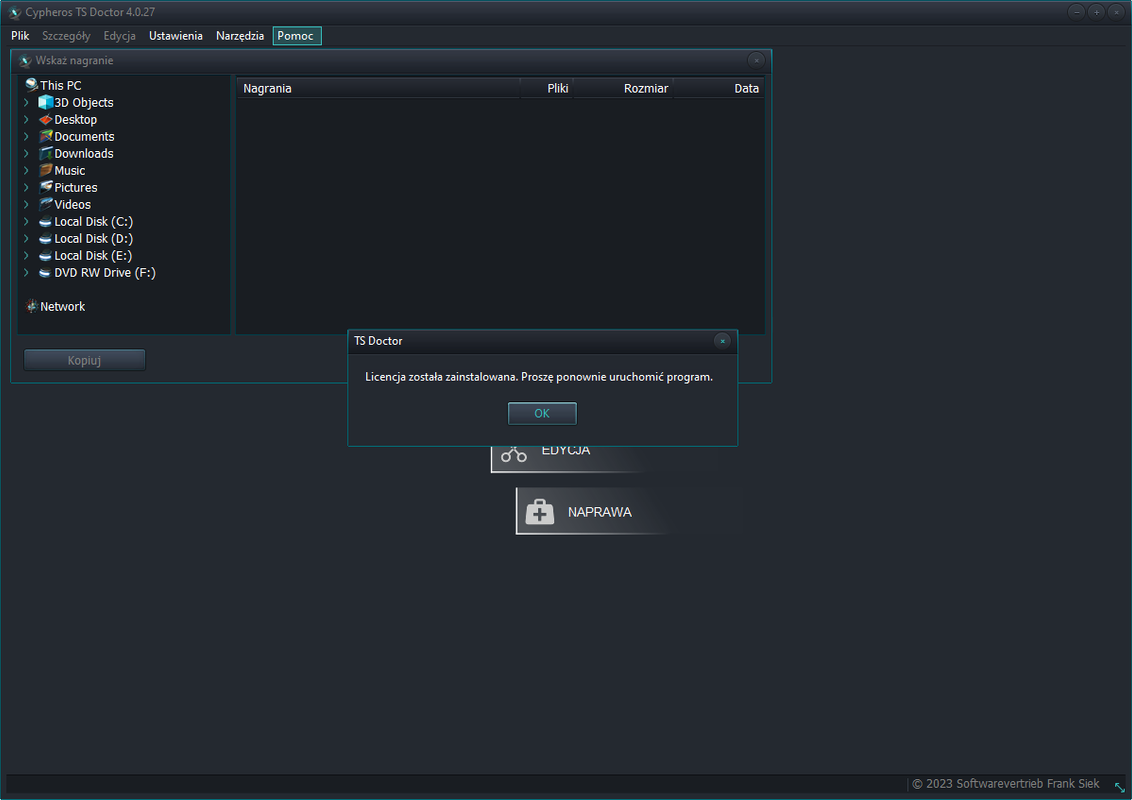Click the scissors icon next to EDYCJA
This screenshot has width=1132, height=800.
(x=513, y=454)
